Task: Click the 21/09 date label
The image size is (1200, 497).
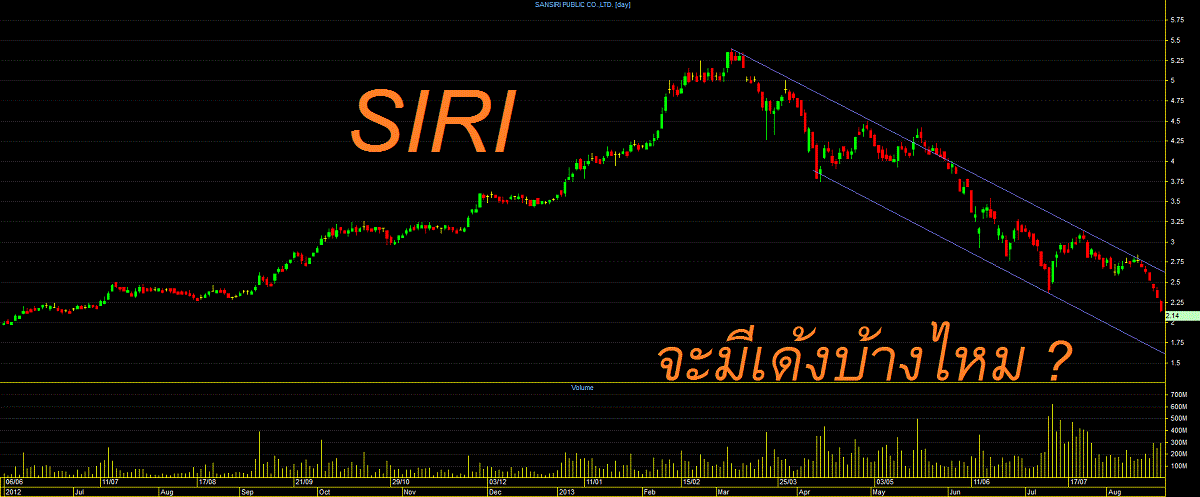Action: coord(305,481)
